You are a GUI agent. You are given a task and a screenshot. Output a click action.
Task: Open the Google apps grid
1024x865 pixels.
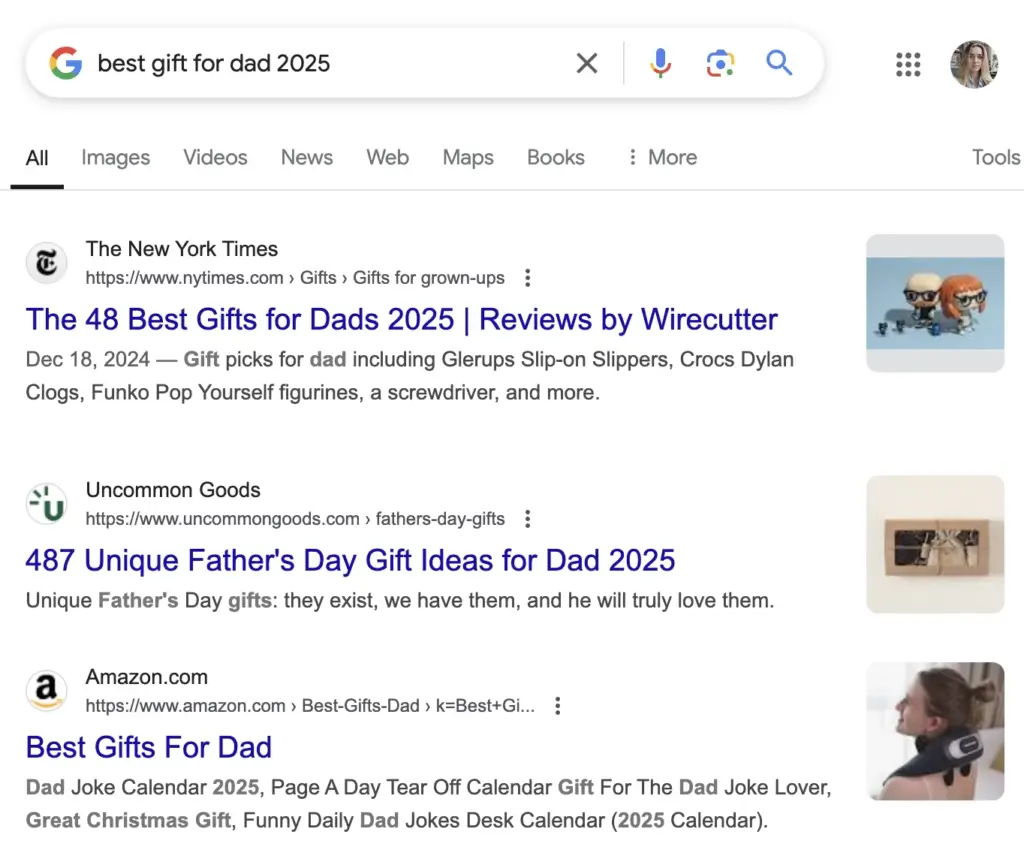click(x=908, y=64)
